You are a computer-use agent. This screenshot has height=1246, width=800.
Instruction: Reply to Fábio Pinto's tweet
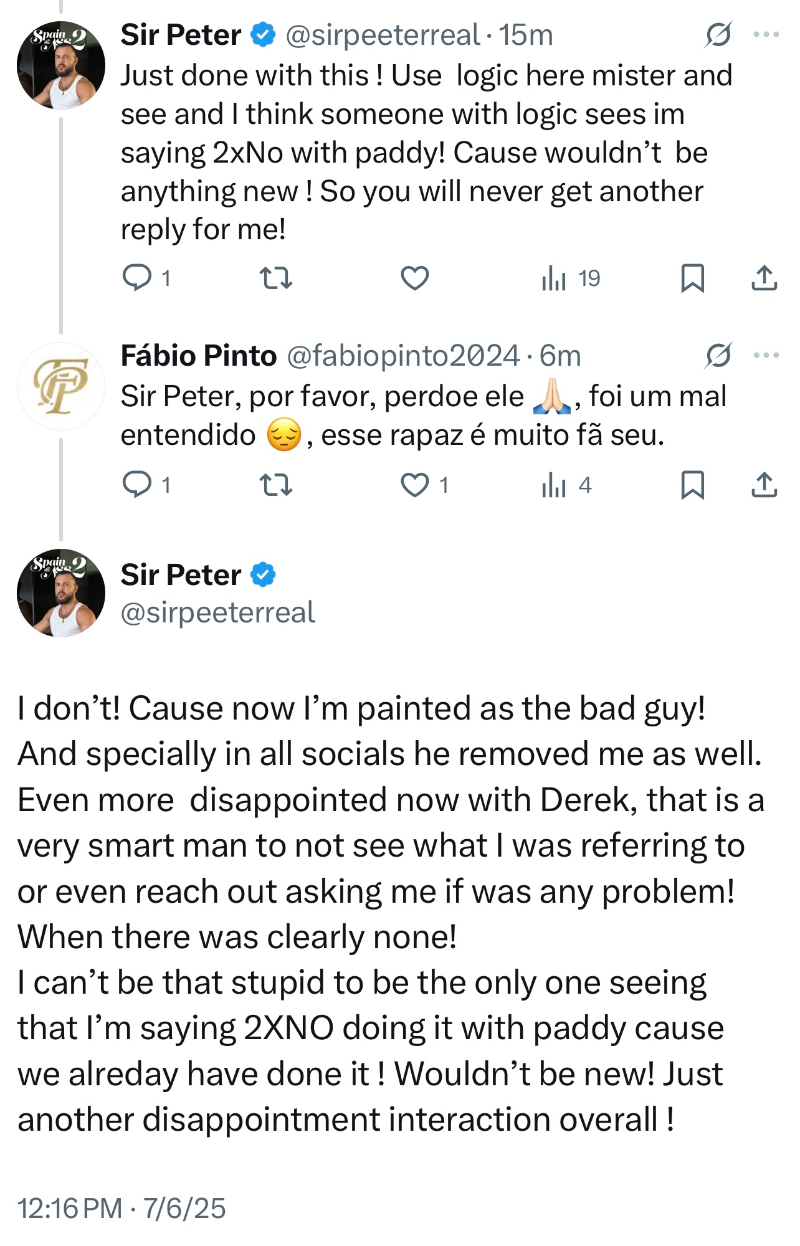(x=135, y=485)
